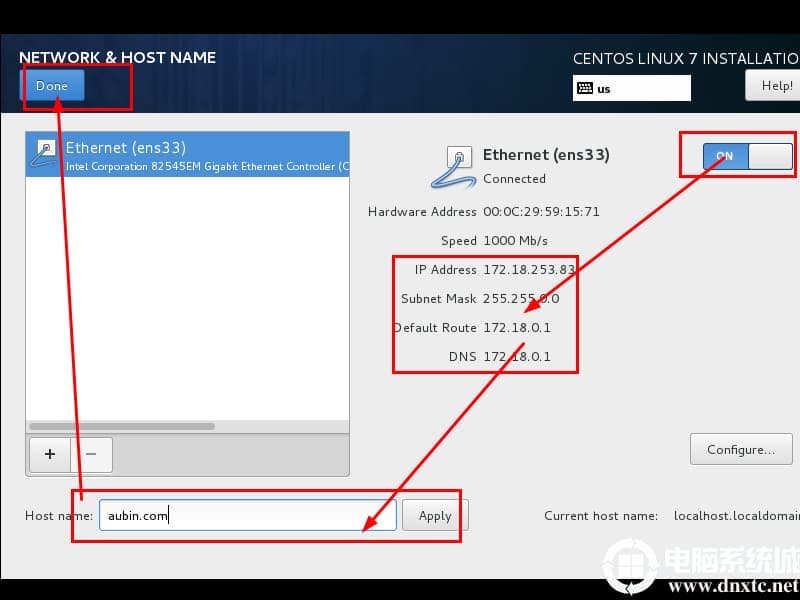Click the us keyboard layout indicator
800x600 pixels.
pos(632,88)
